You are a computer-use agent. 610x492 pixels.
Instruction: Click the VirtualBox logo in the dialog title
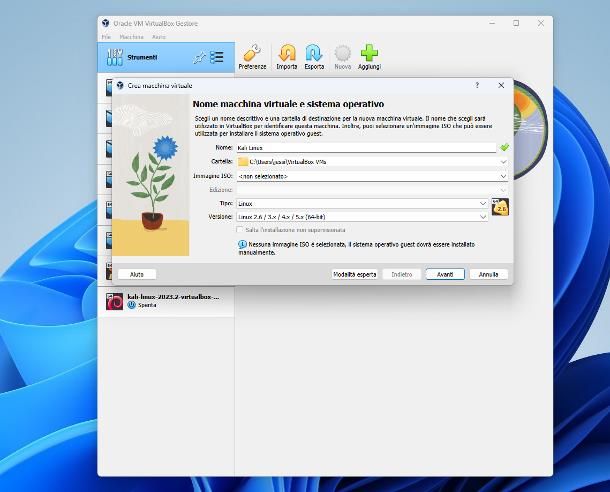point(120,85)
